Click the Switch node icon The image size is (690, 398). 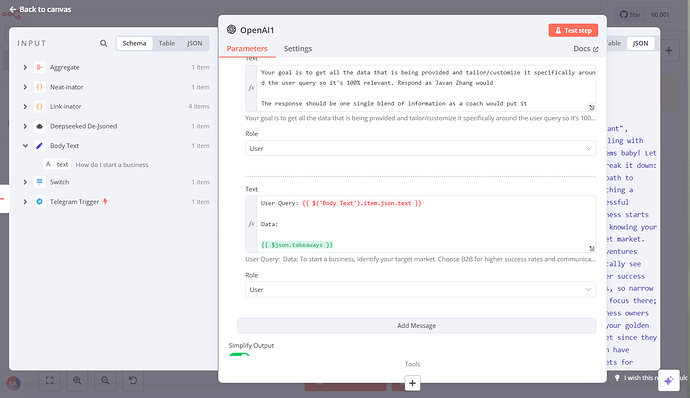[x=39, y=182]
